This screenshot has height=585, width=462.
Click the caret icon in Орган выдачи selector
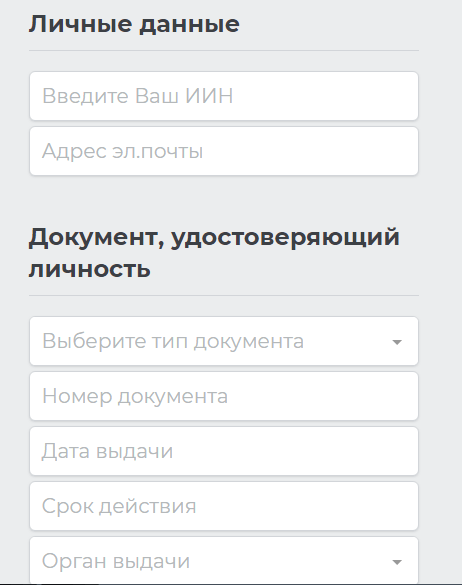(397, 562)
